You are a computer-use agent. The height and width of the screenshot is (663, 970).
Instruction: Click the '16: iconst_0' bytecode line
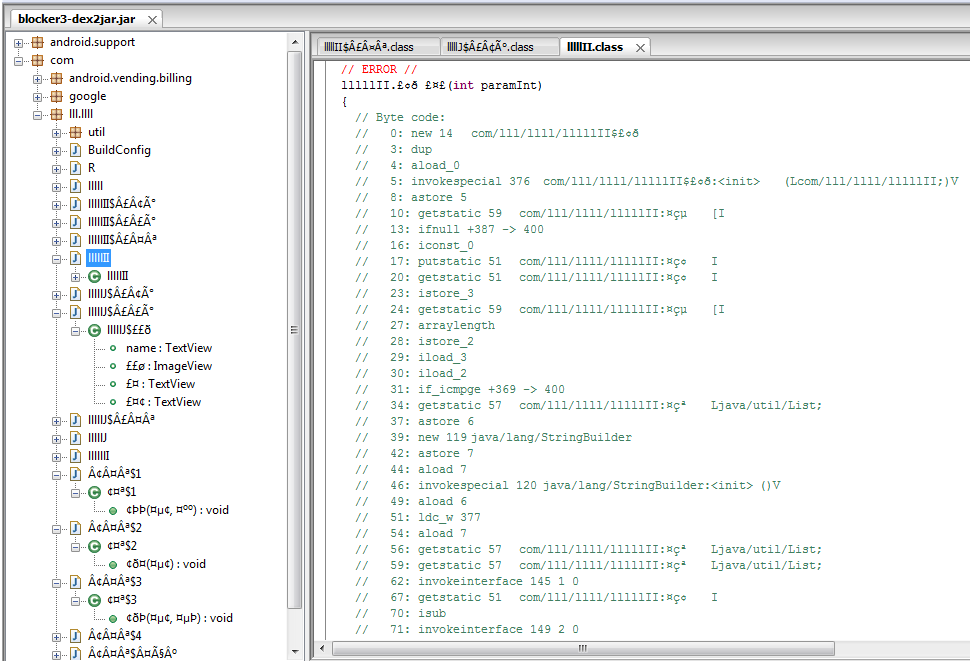point(414,246)
